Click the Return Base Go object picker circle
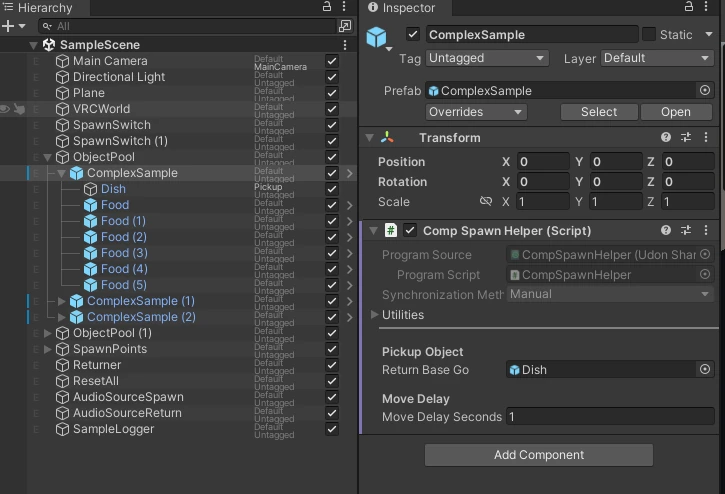The height and width of the screenshot is (494, 725). pyautogui.click(x=705, y=369)
